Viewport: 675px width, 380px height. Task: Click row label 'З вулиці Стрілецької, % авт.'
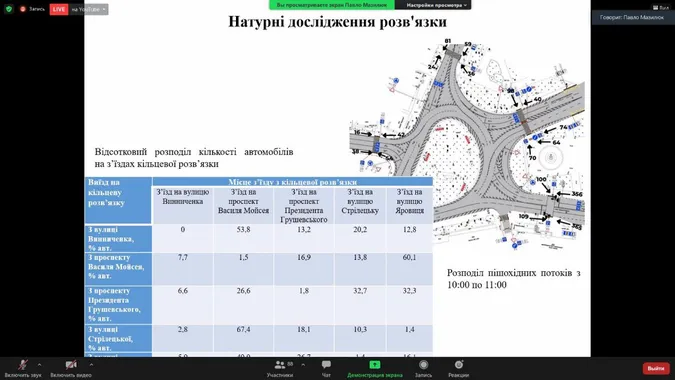coord(118,338)
